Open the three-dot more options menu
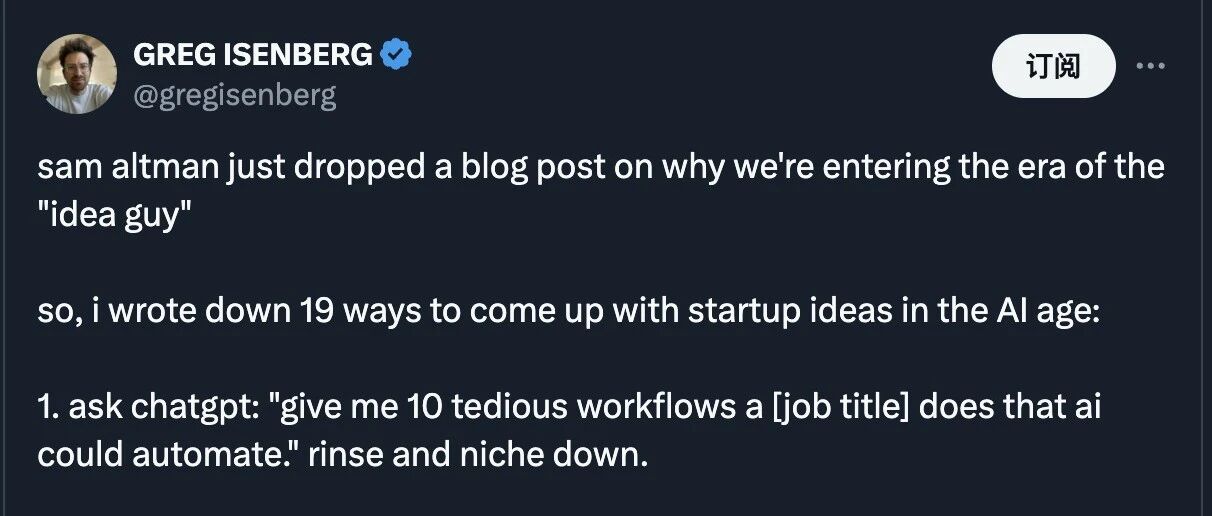Image resolution: width=1212 pixels, height=516 pixels. (1151, 66)
